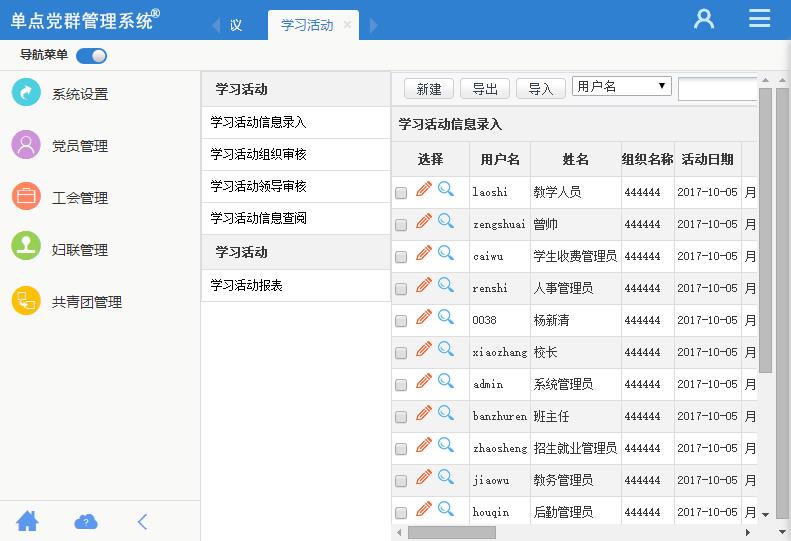The width and height of the screenshot is (791, 541).
Task: View laoshi row details with magnifier
Action: (x=446, y=189)
